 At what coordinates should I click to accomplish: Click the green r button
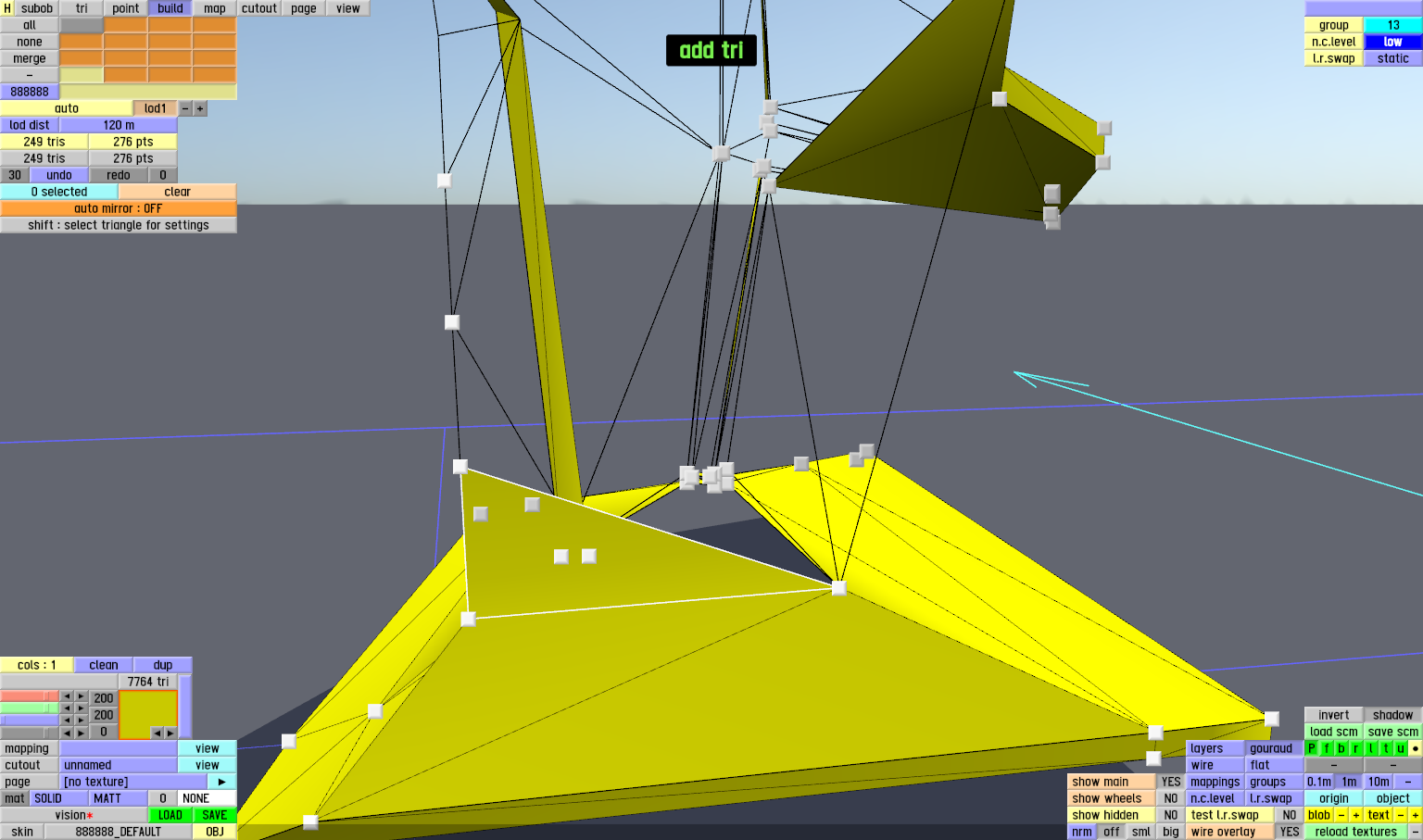point(1356,748)
